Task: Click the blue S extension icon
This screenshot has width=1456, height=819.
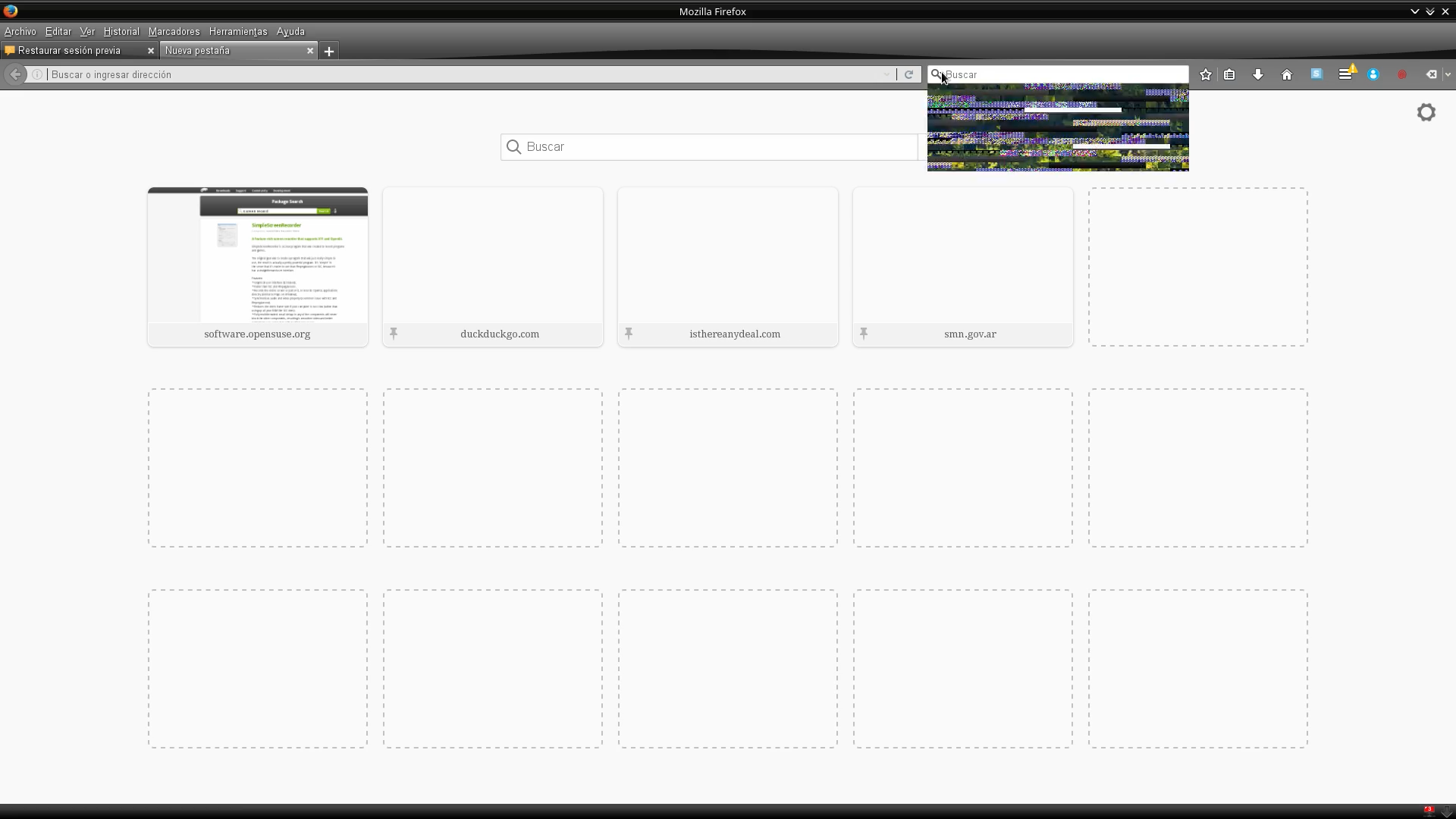Action: (x=1316, y=74)
